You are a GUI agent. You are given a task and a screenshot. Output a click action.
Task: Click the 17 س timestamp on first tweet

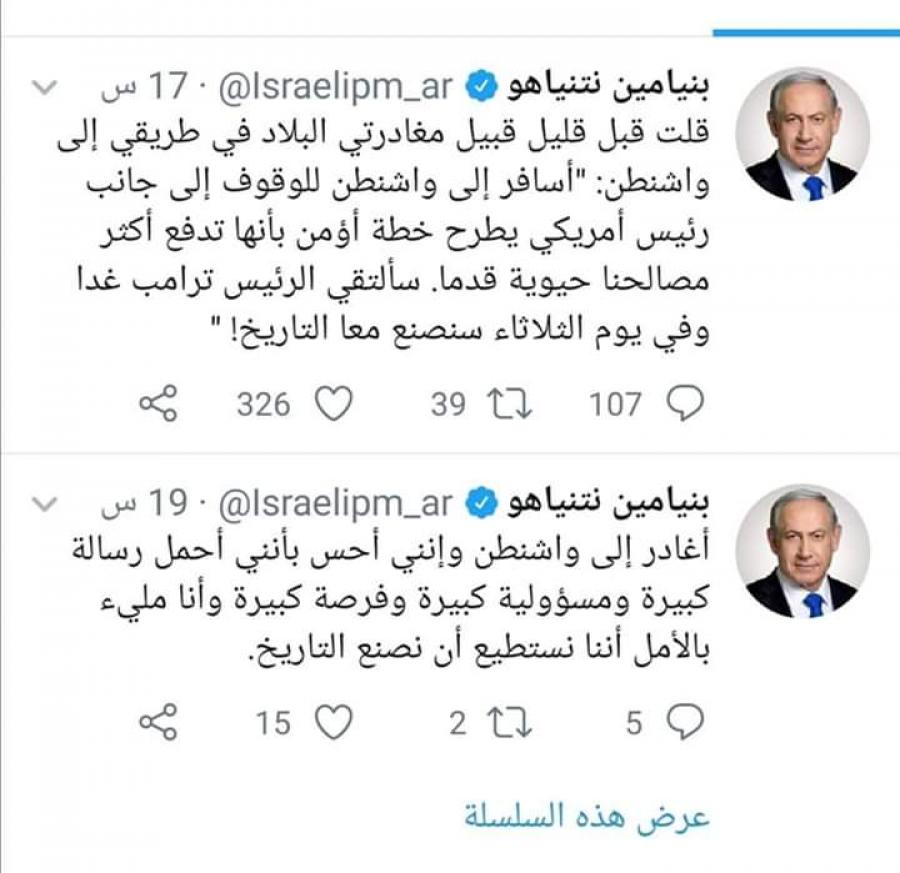click(x=143, y=88)
